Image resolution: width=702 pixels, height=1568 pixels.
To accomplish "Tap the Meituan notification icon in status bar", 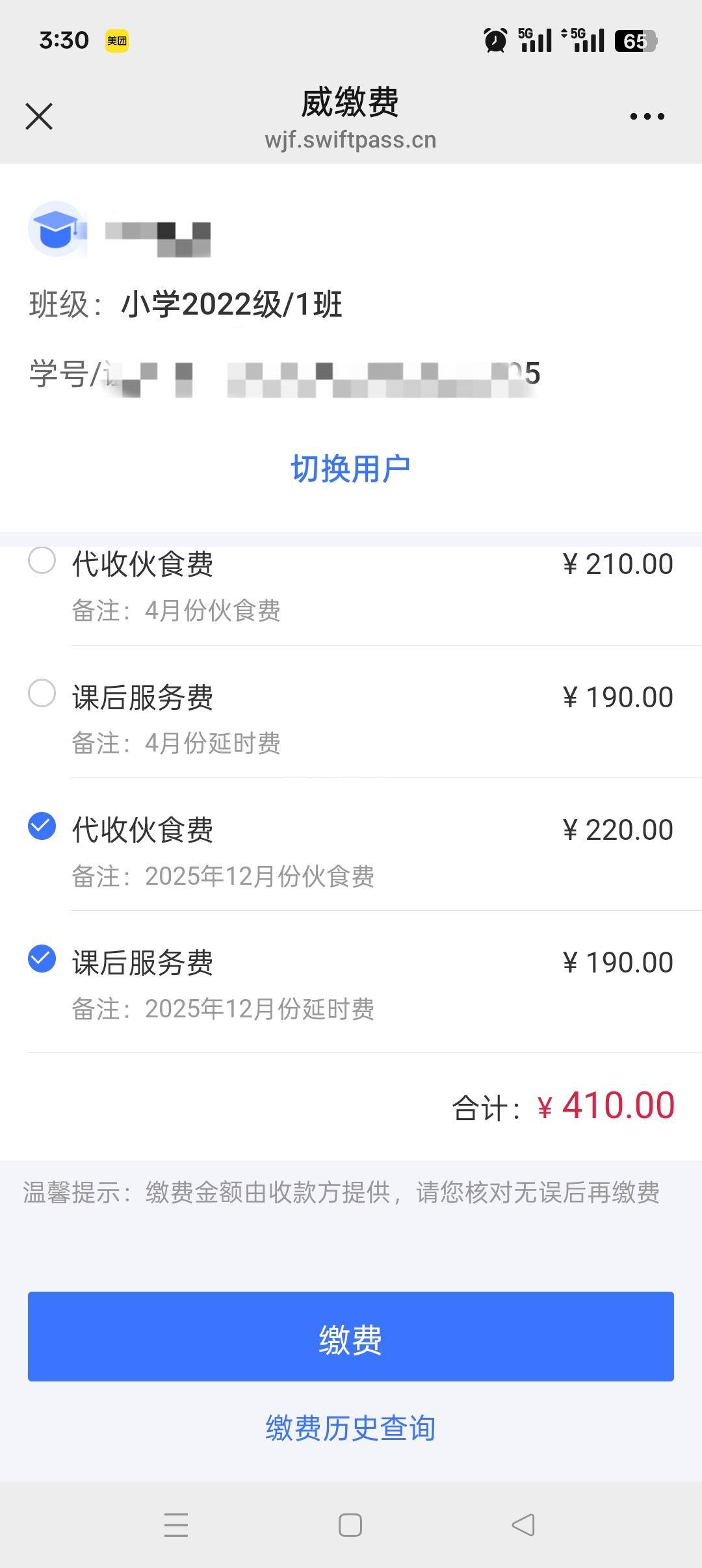I will pyautogui.click(x=117, y=41).
